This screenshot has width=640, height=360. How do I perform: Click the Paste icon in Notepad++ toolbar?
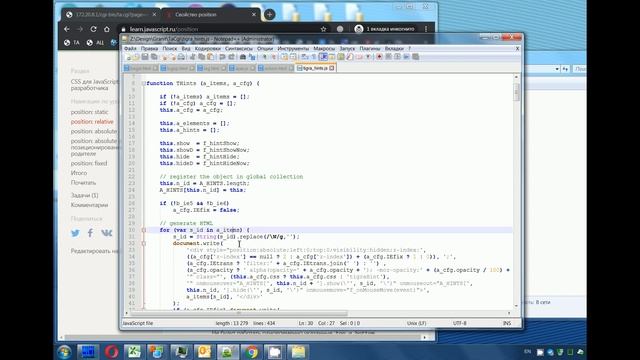[x=210, y=57]
